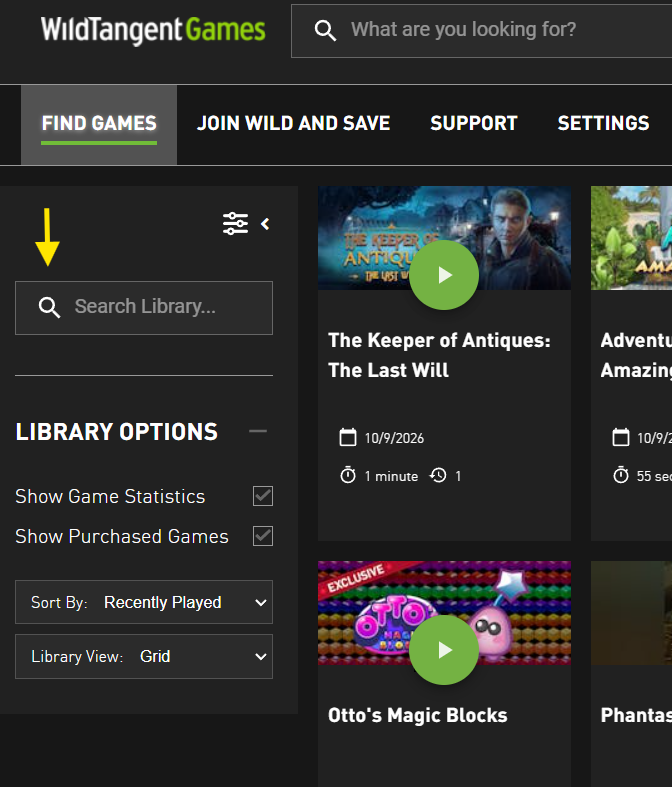The image size is (672, 787).
Task: Click the calendar icon beside 10/9/2026
Action: pyautogui.click(x=348, y=437)
